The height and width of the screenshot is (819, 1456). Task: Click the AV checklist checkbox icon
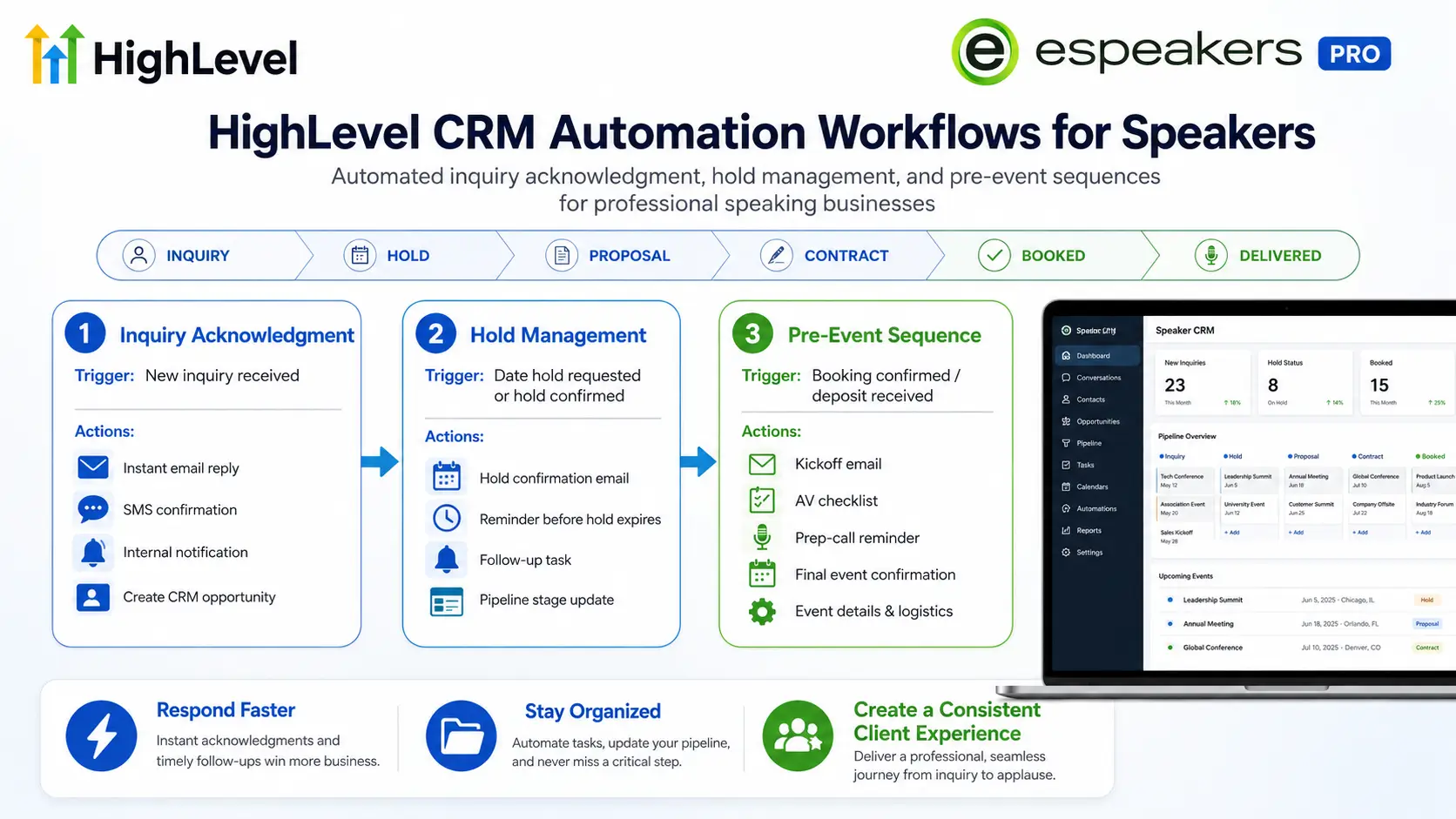click(762, 500)
